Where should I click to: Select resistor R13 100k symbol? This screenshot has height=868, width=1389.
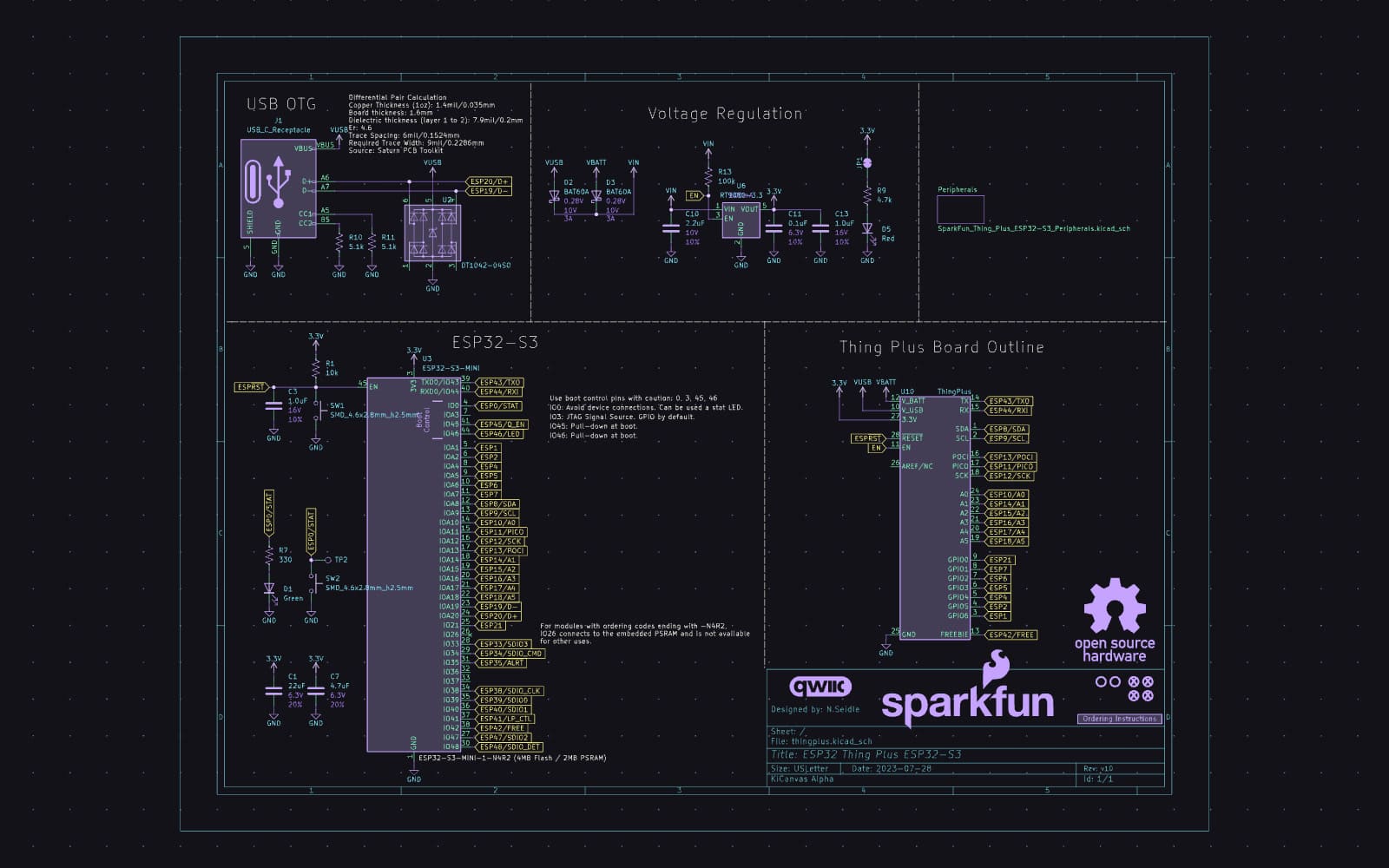(708, 177)
